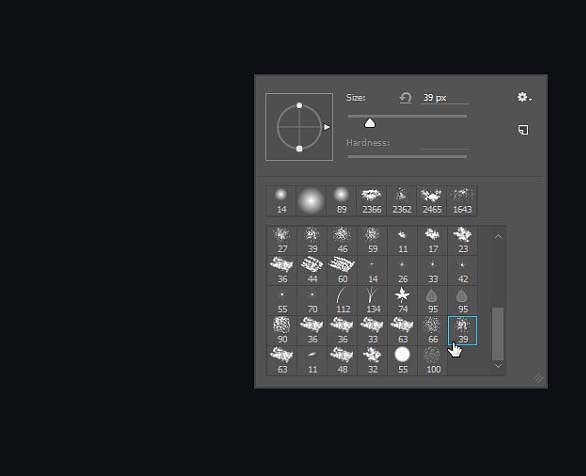The height and width of the screenshot is (476, 586).
Task: Click the Size slider handle
Action: [x=370, y=123]
